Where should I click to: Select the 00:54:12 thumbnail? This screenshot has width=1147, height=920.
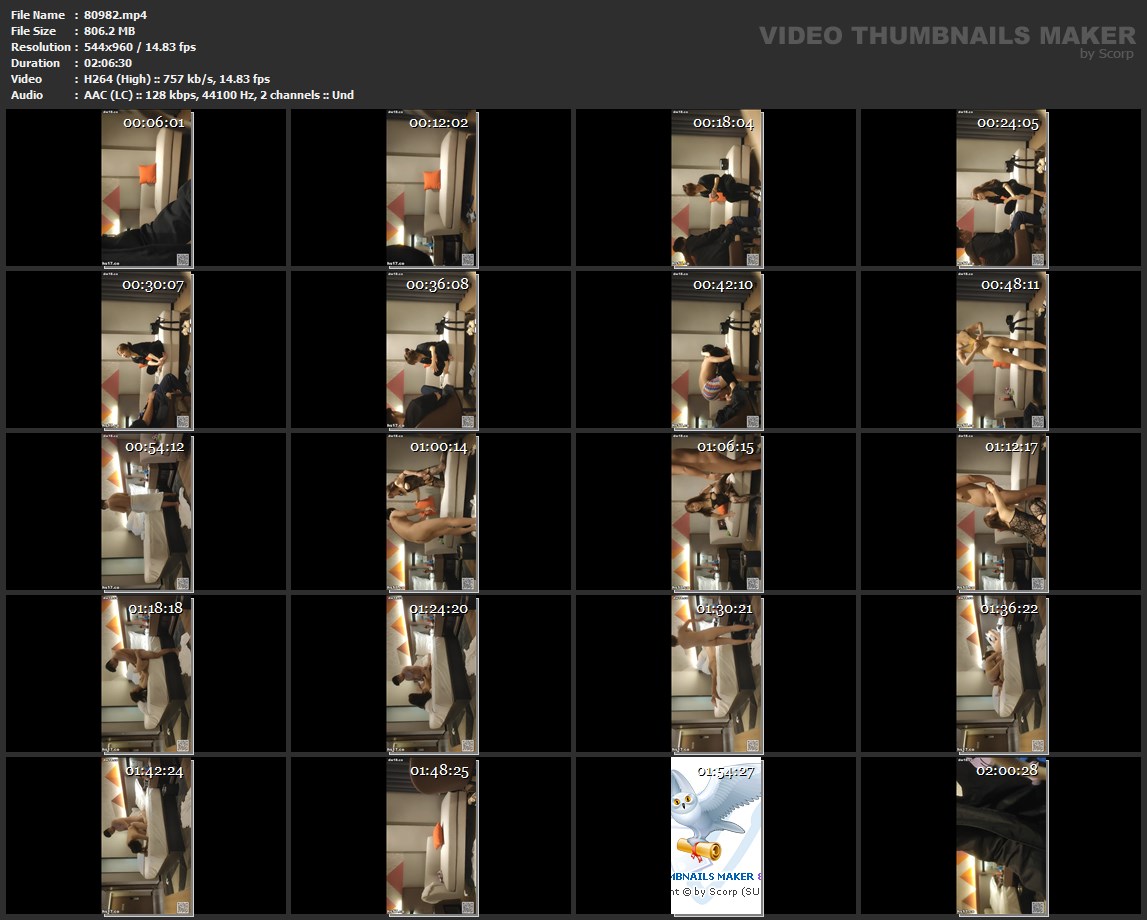[x=146, y=512]
